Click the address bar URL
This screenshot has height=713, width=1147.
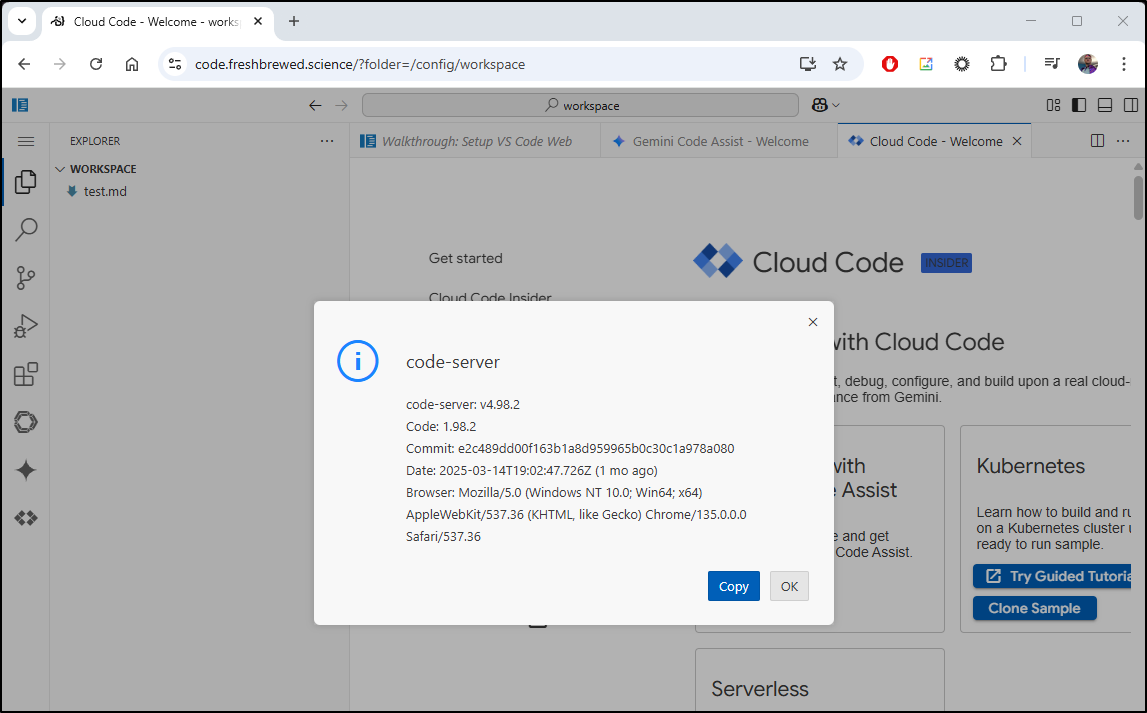point(360,64)
